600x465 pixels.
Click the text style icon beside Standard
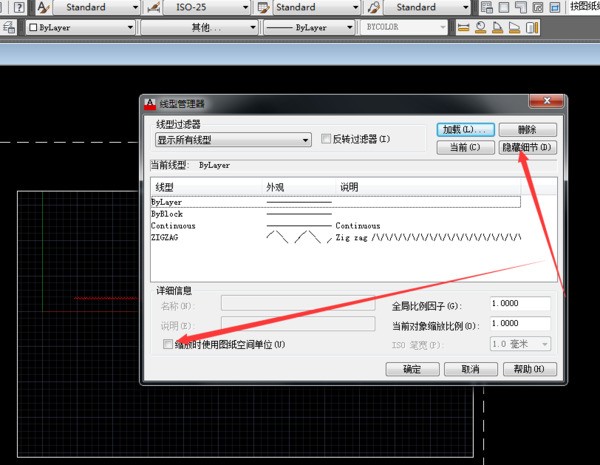pos(43,7)
